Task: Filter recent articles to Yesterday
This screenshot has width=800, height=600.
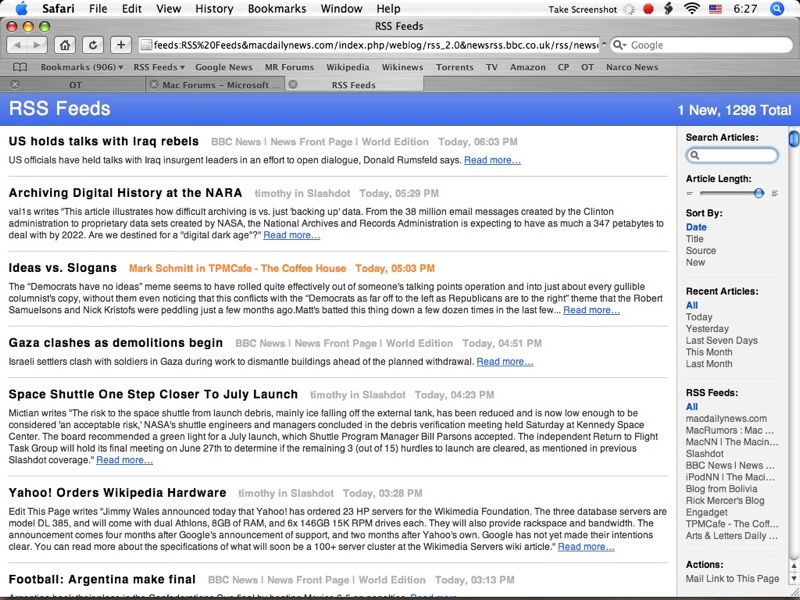Action: (x=707, y=329)
